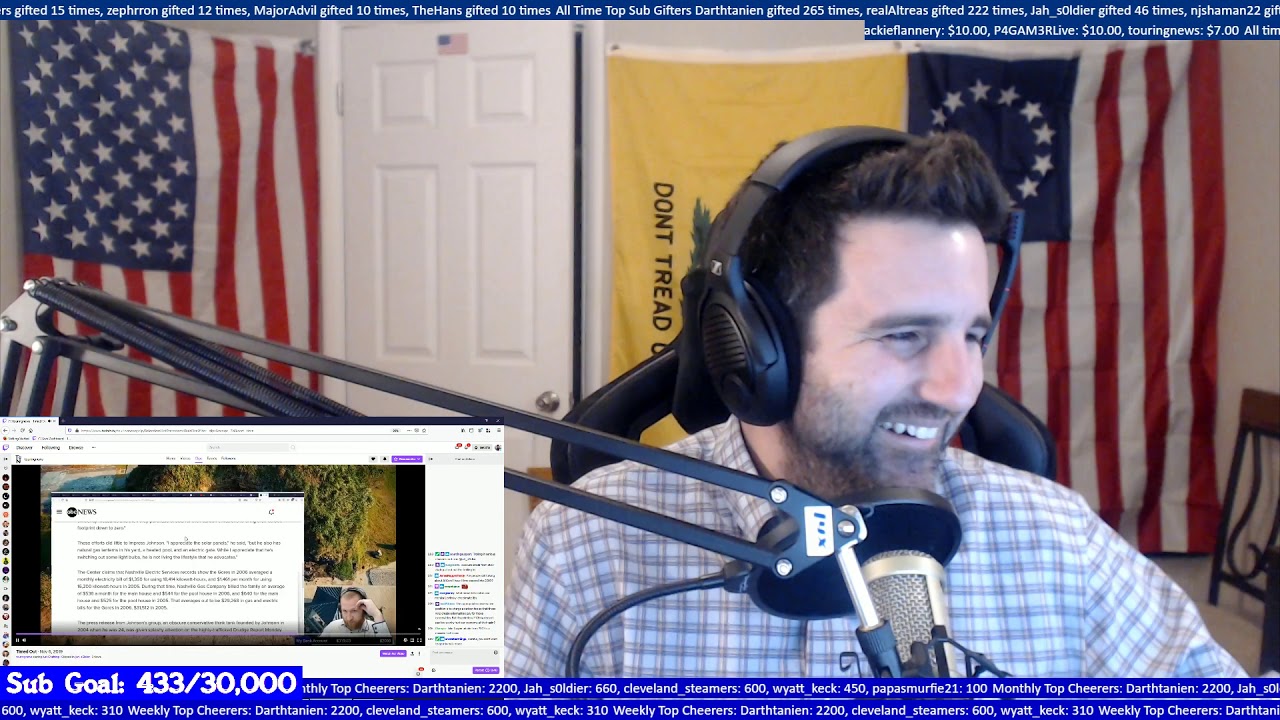Open the Firefox page actions ellipsis
The image size is (1280, 720).
pyautogui.click(x=411, y=430)
